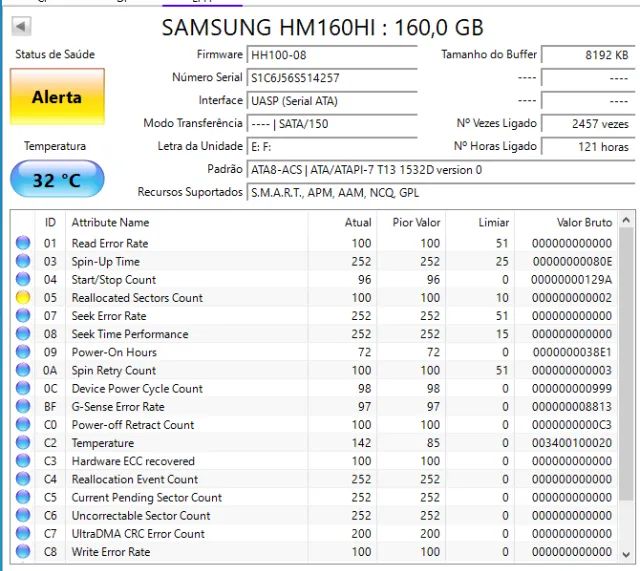Select status orb of Spin-Up Time
Viewport: 640px width, 571px height.
(23, 261)
